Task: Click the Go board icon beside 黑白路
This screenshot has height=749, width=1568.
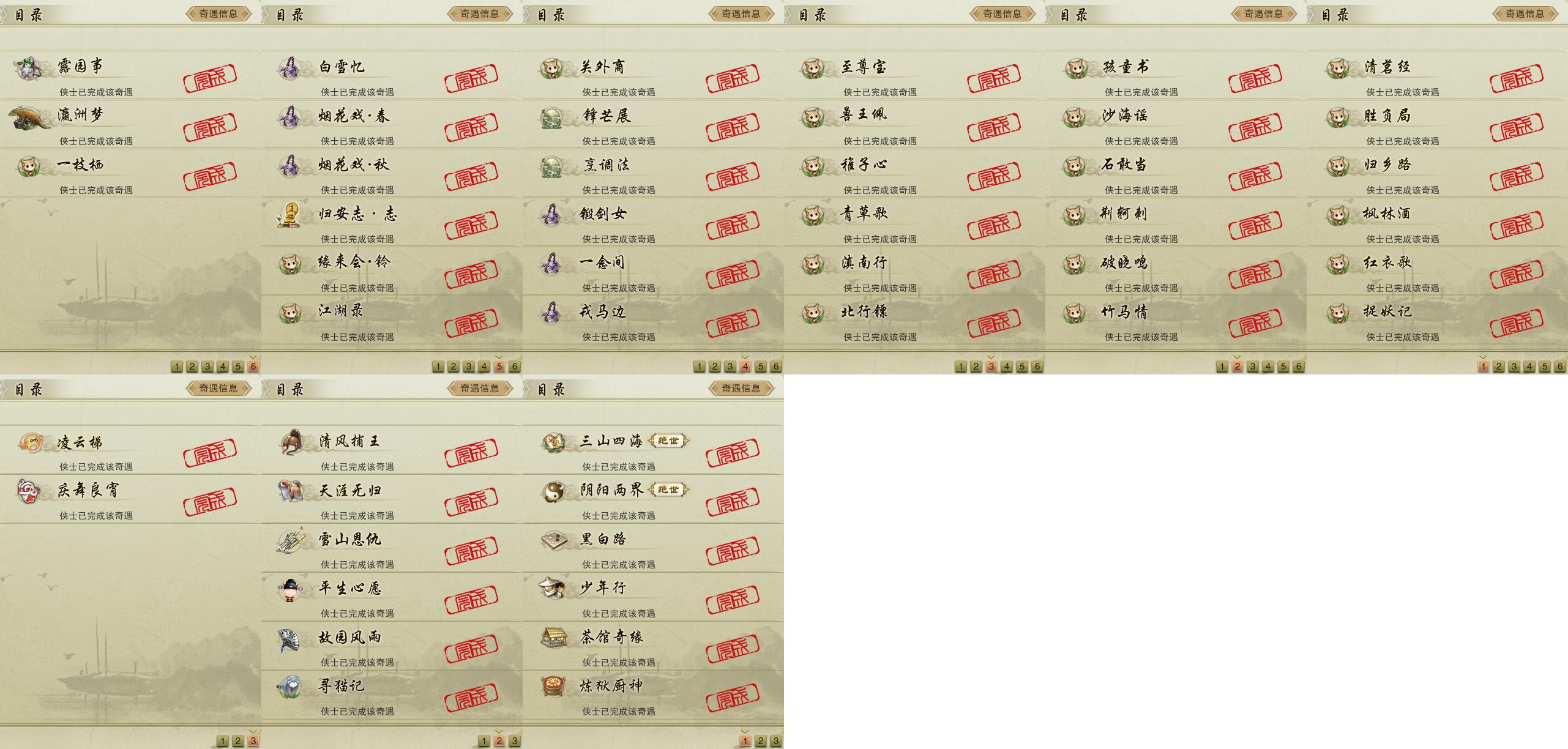Action: (x=553, y=540)
